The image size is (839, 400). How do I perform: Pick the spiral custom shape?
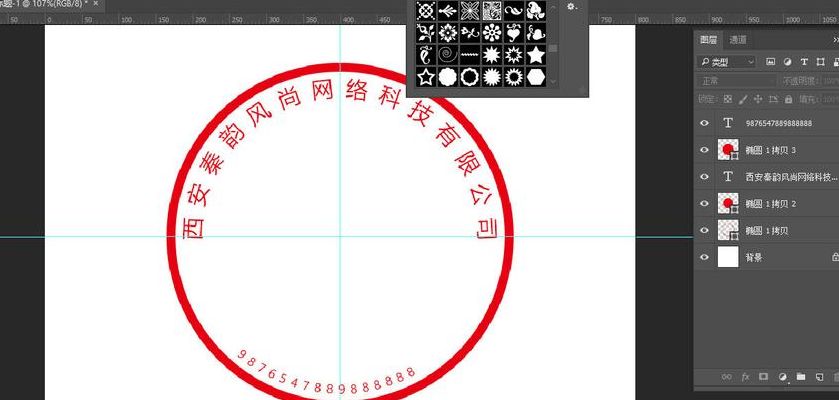click(447, 55)
